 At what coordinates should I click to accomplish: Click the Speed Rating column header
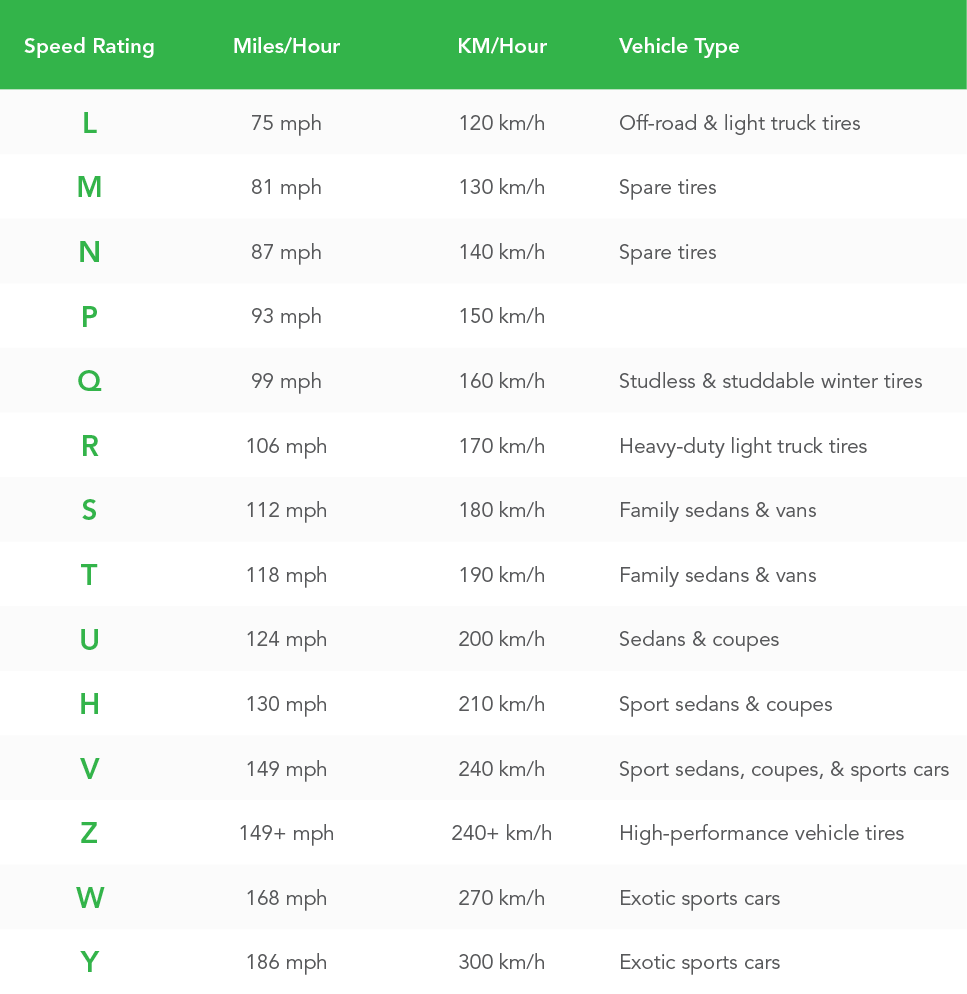pyautogui.click(x=89, y=46)
